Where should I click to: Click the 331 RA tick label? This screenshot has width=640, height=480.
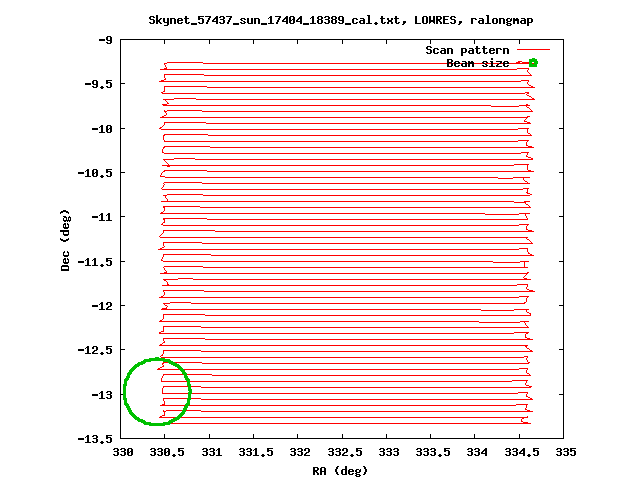click(x=211, y=452)
